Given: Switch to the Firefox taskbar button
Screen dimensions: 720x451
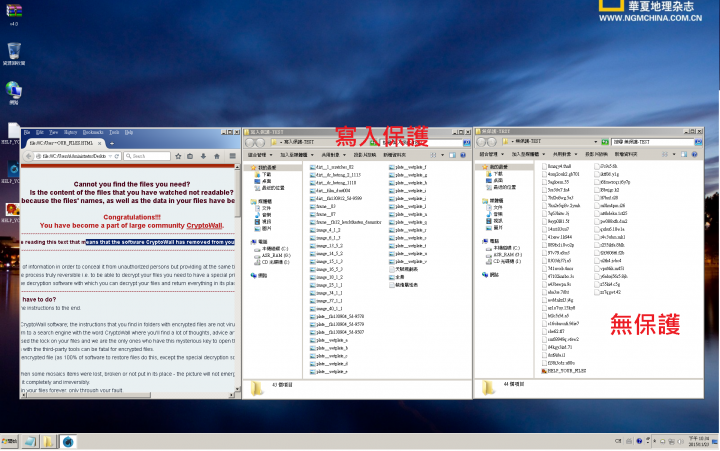Looking at the screenshot, I should point(68,441).
